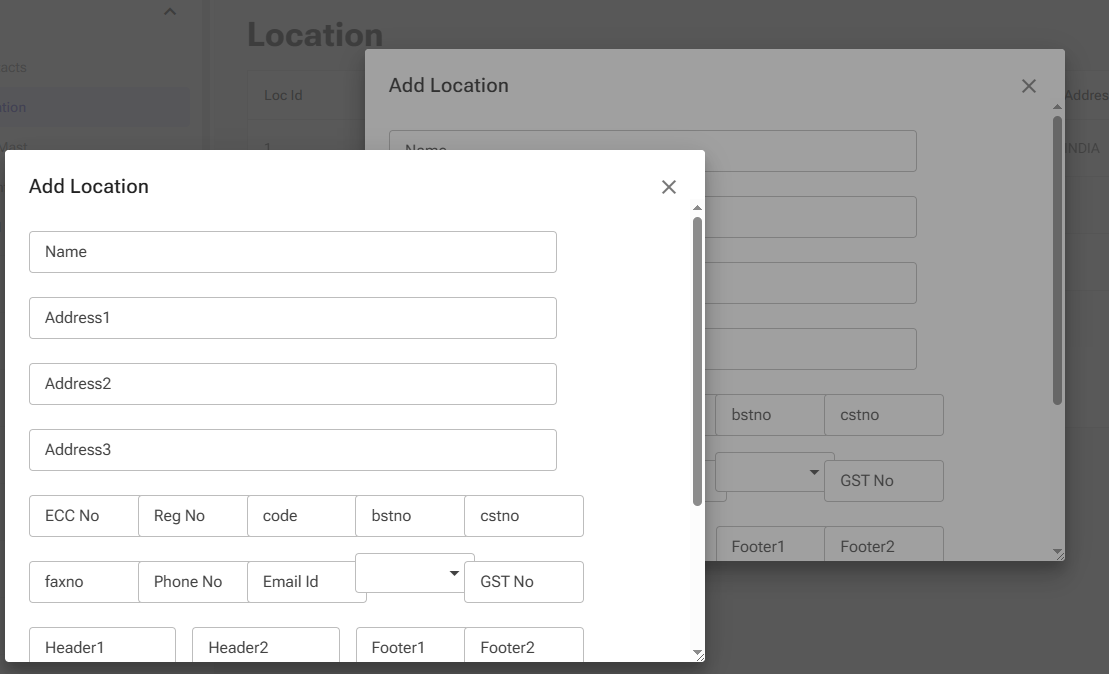The width and height of the screenshot is (1109, 674).
Task: Focus the ECC No input
Action: click(x=84, y=516)
